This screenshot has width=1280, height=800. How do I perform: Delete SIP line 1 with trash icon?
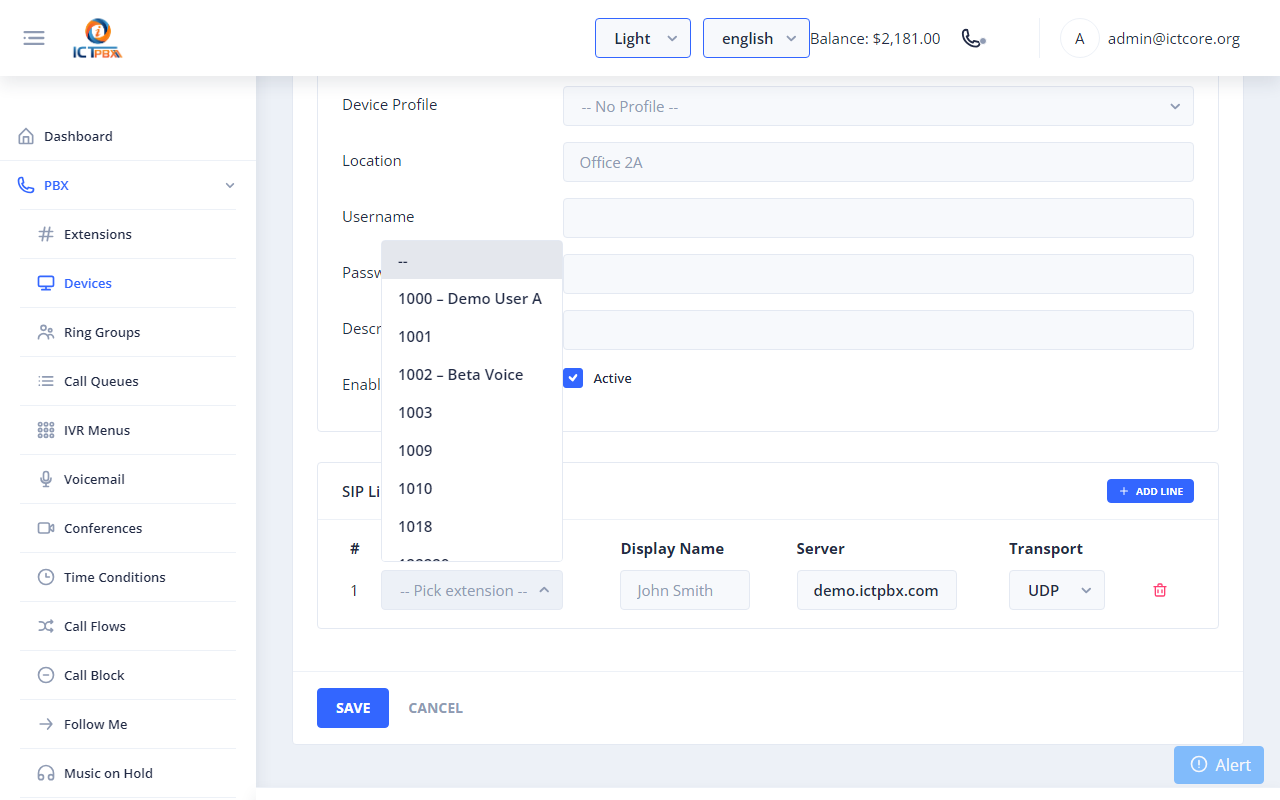(1160, 590)
